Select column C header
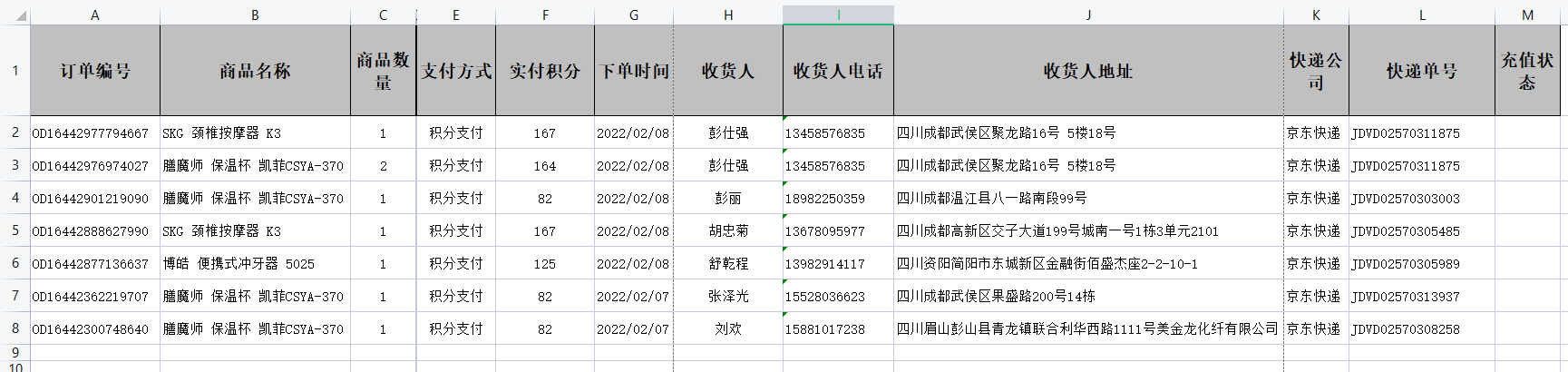Screen dimensions: 1568x372 383,15
